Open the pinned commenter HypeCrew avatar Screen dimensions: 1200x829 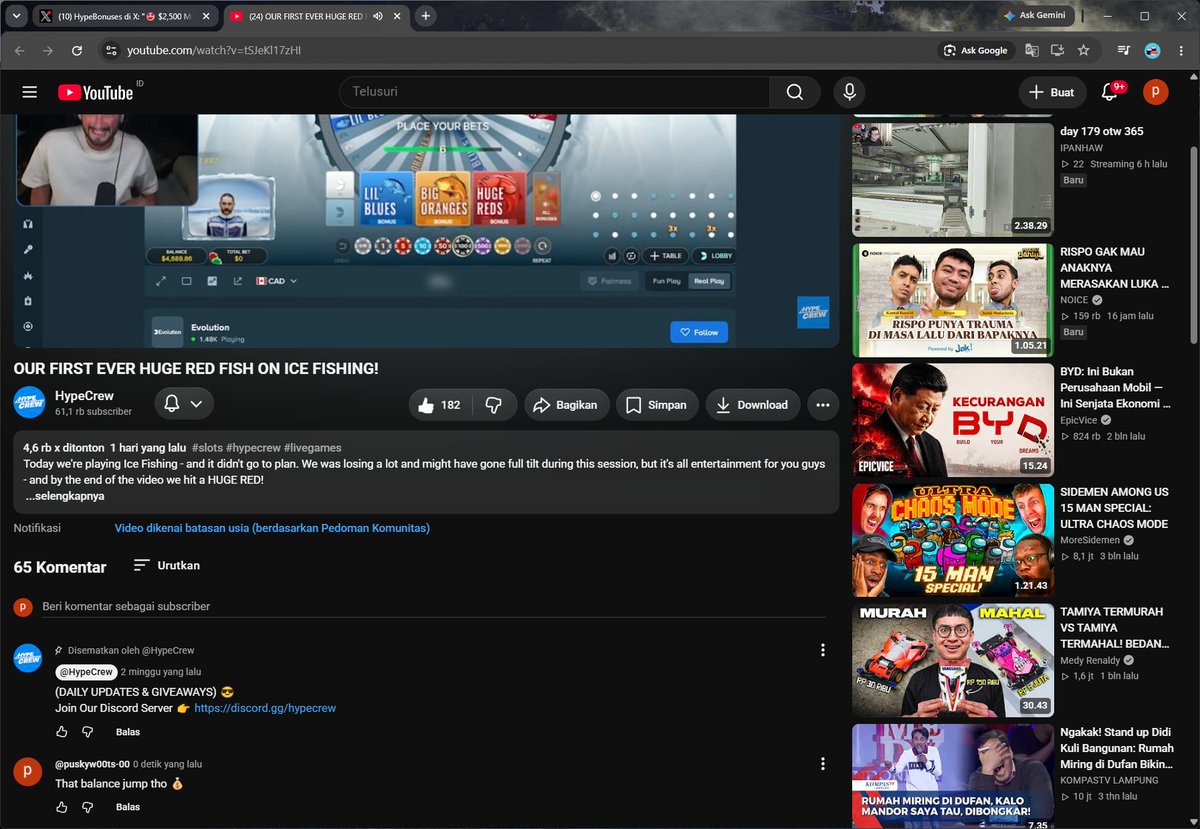coord(27,658)
